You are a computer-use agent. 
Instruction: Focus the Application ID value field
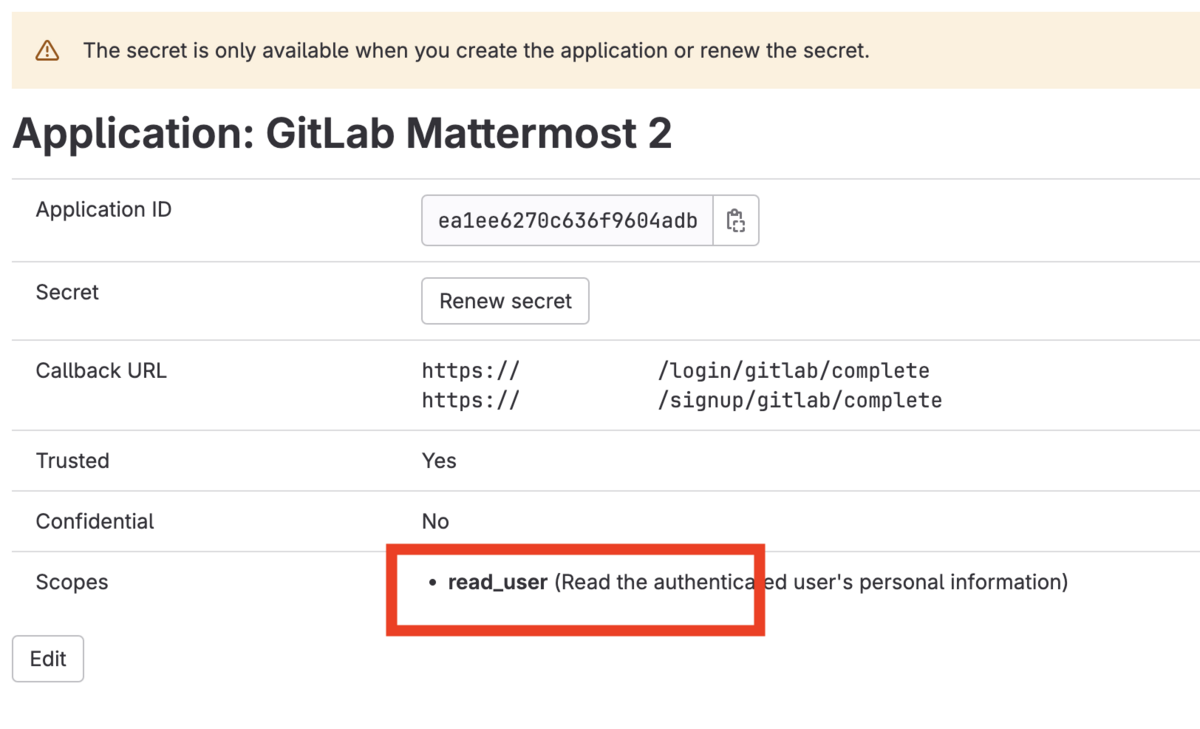[x=567, y=220]
